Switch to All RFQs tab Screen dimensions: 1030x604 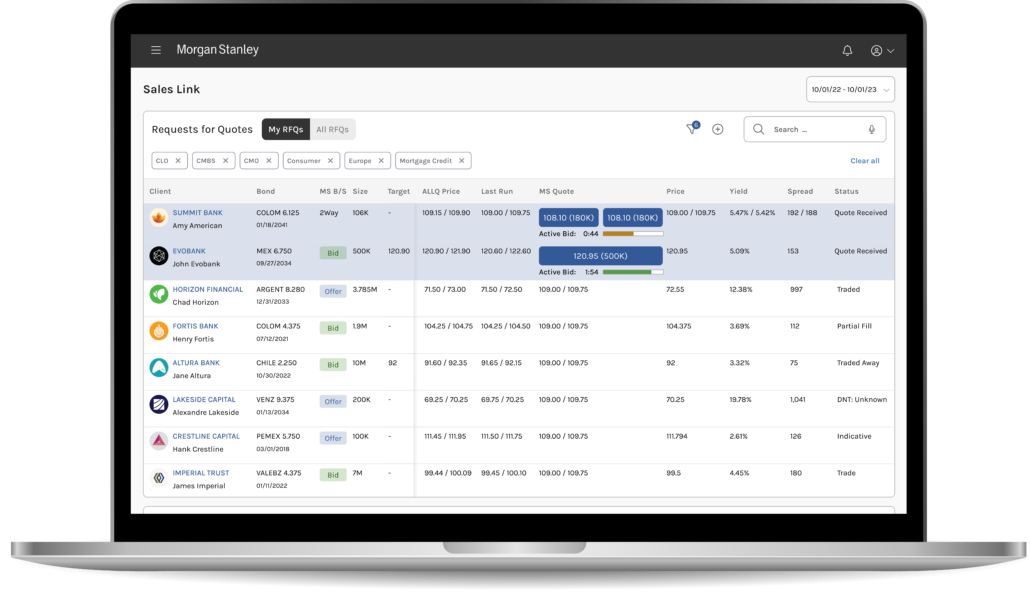click(333, 129)
